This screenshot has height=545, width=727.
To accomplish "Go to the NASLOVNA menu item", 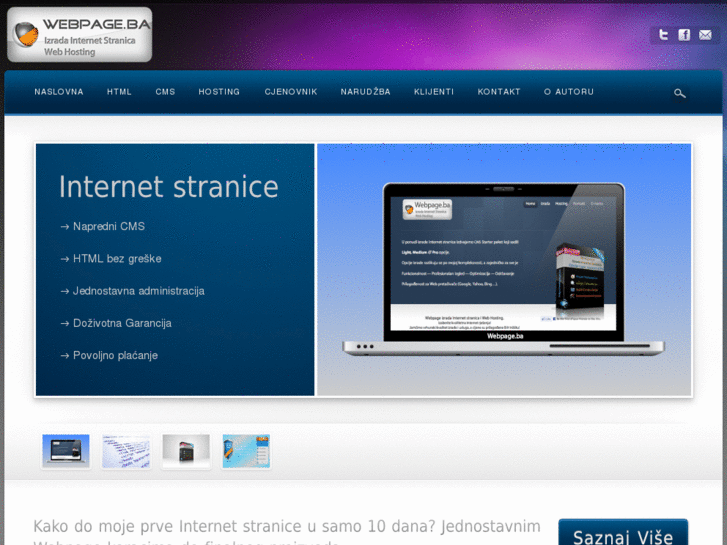I will 59,92.
